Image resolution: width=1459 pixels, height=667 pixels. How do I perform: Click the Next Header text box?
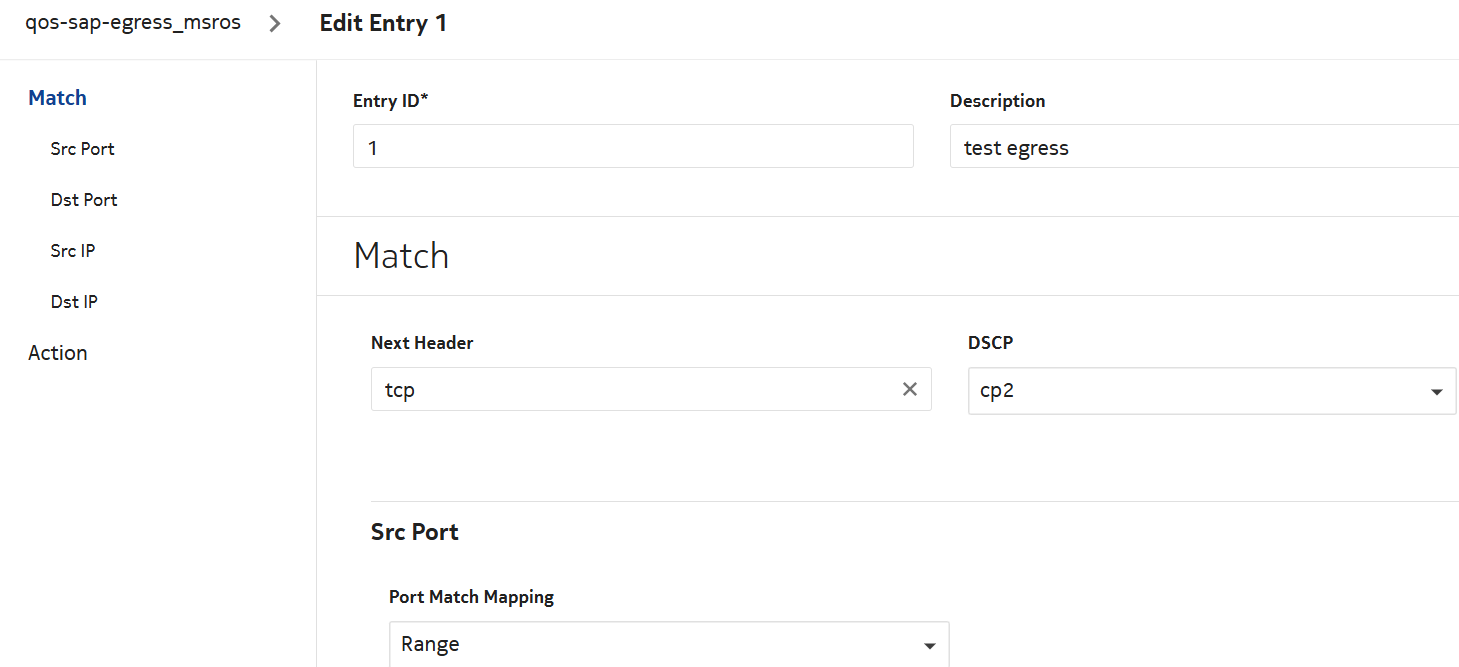pyautogui.click(x=630, y=390)
